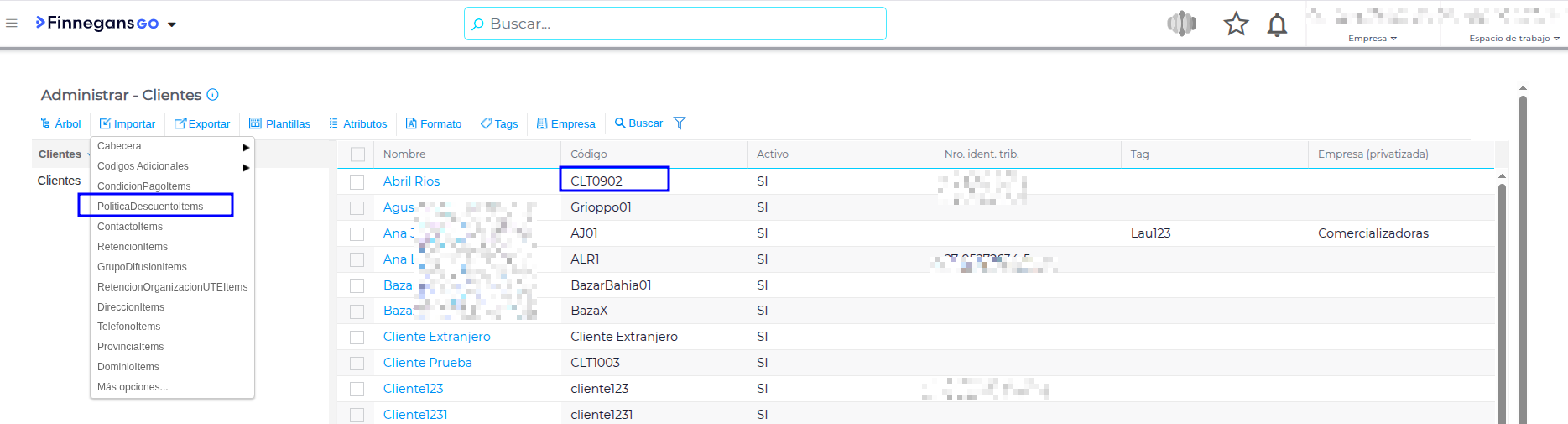Expand the Cabecera submenu arrow

[246, 147]
